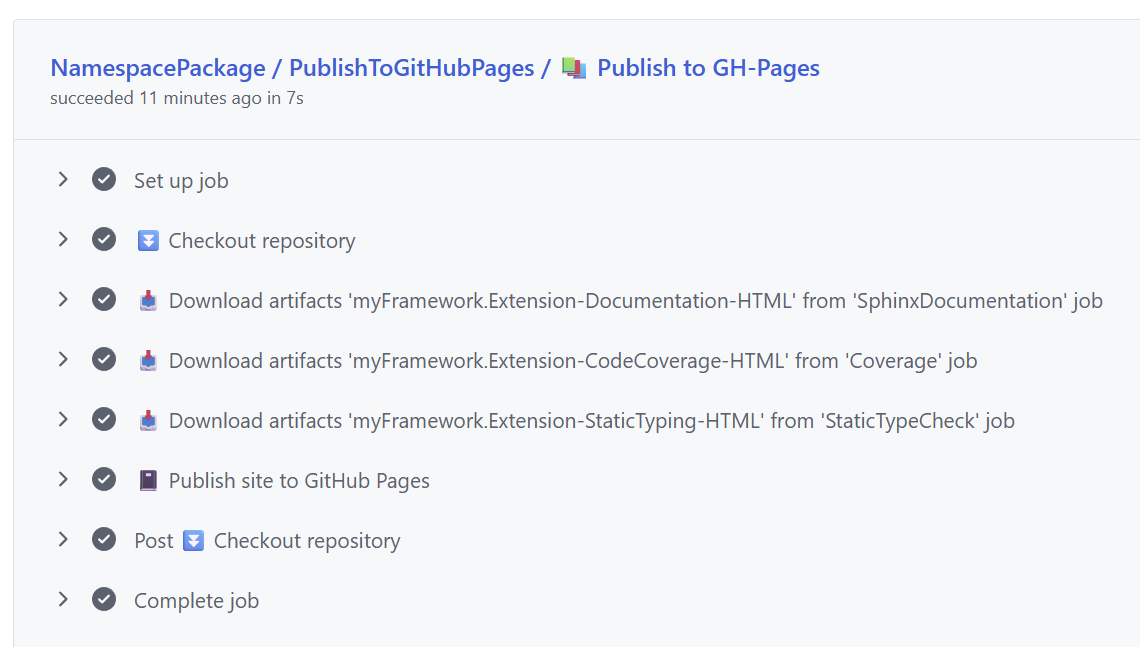Expand the Complete job step chevron
1140x647 pixels.
[x=63, y=600]
